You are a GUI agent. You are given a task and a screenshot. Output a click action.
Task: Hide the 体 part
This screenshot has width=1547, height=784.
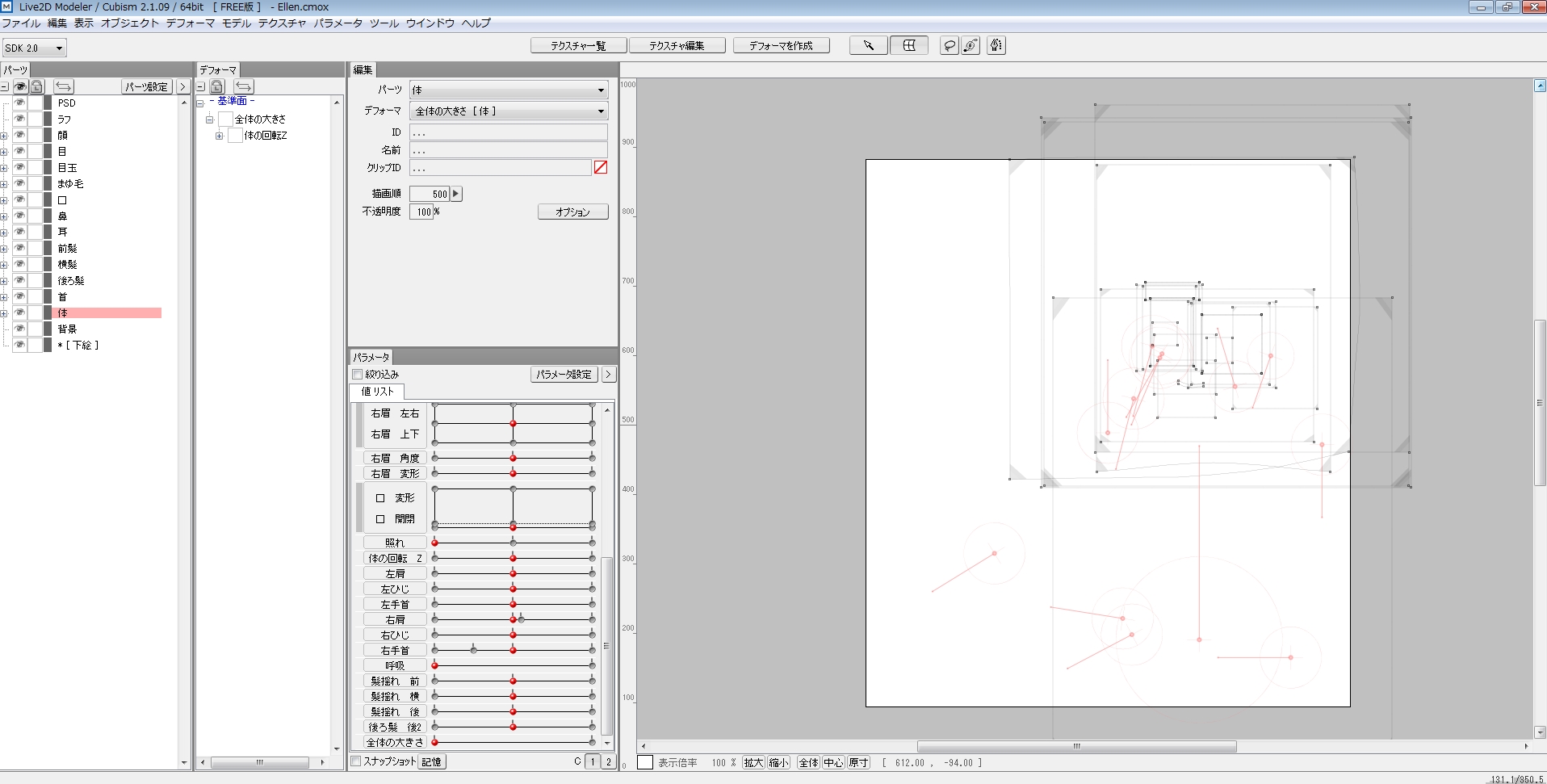point(20,313)
